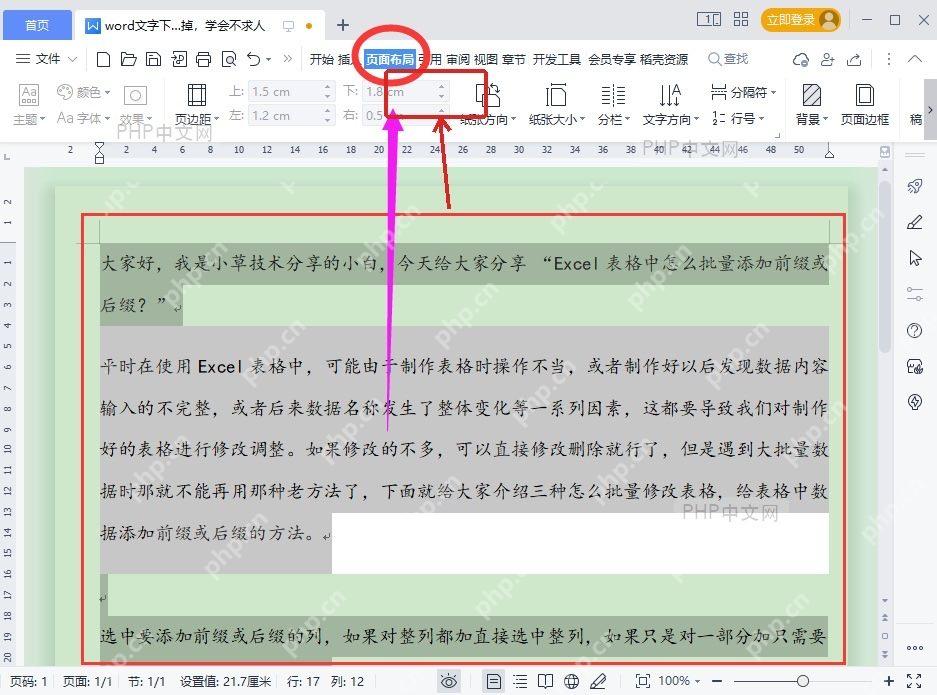937x695 pixels.
Task: Click the New document icon in quick toolbar
Action: pos(103,59)
